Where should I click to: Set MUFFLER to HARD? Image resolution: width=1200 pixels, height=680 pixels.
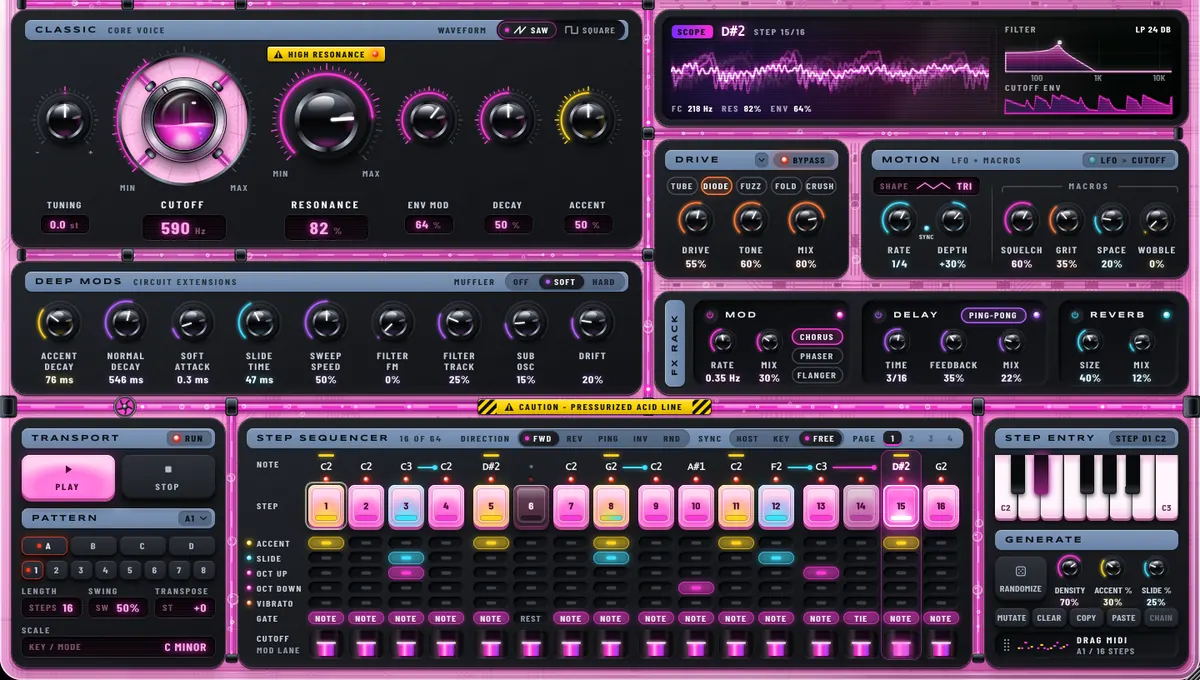point(603,282)
